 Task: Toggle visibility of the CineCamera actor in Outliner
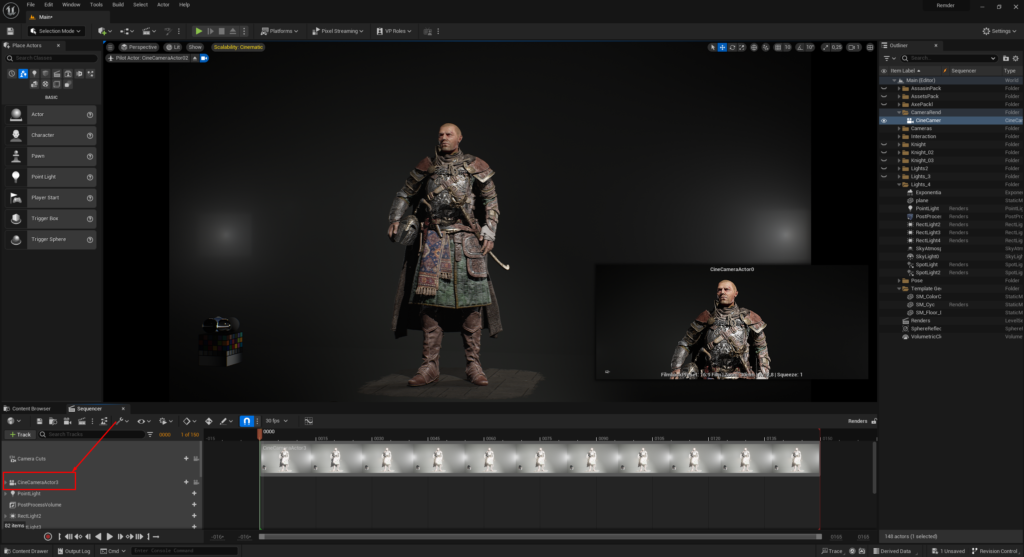point(883,120)
